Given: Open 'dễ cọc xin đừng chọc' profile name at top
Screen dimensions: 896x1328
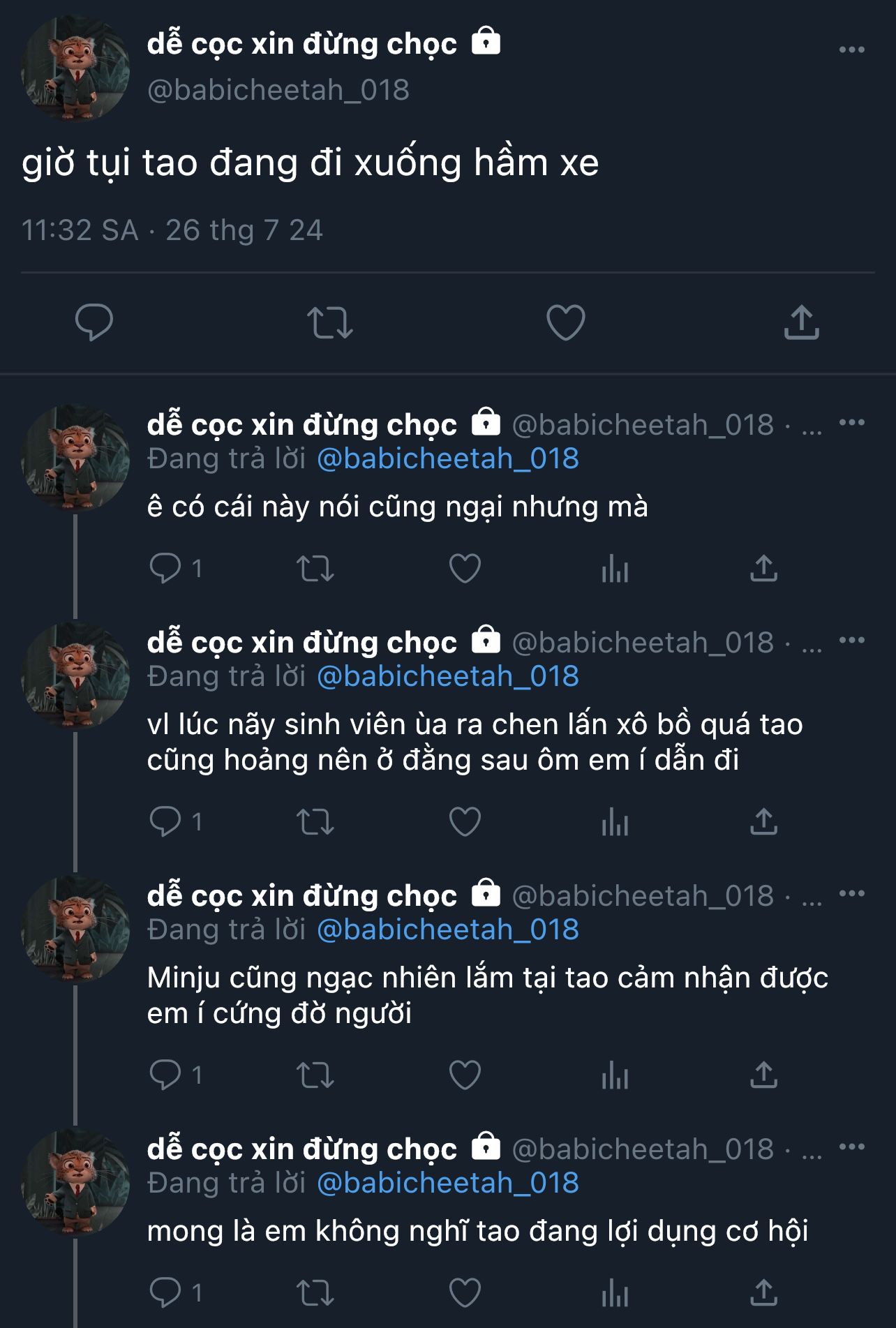Looking at the screenshot, I should 301,43.
